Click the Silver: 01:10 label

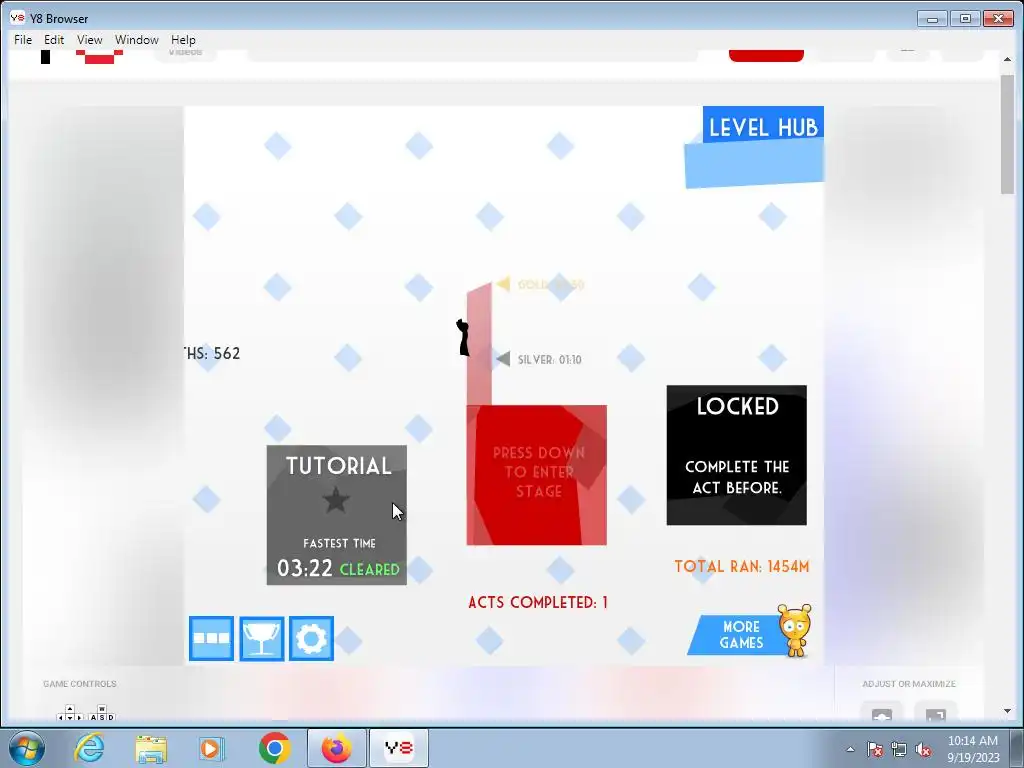pos(549,360)
